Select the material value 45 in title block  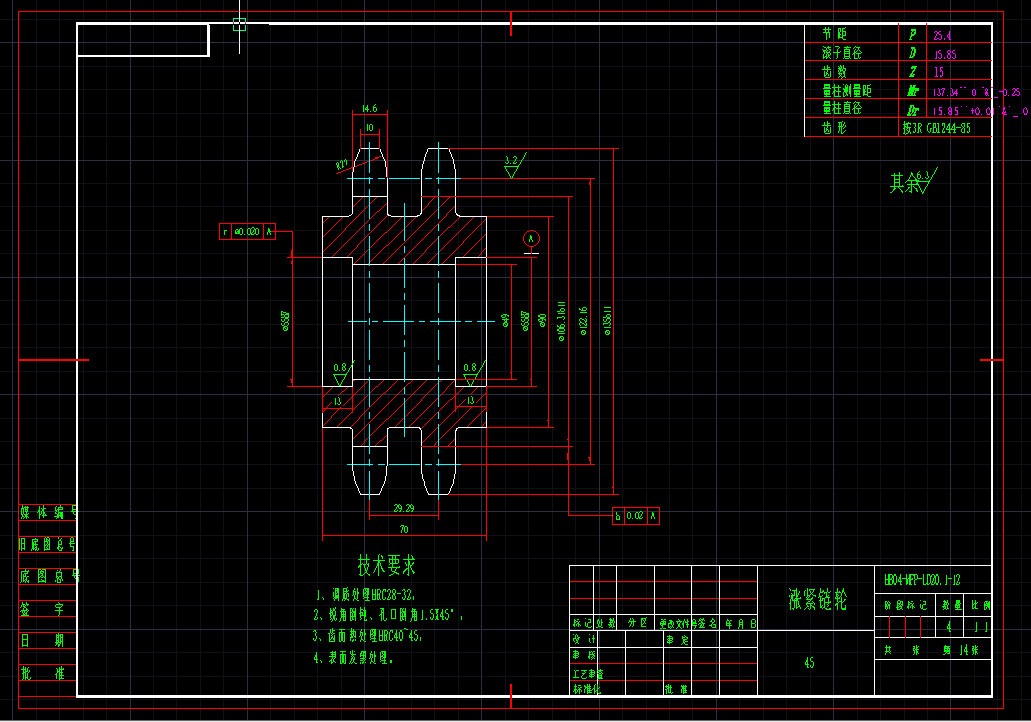coord(809,663)
